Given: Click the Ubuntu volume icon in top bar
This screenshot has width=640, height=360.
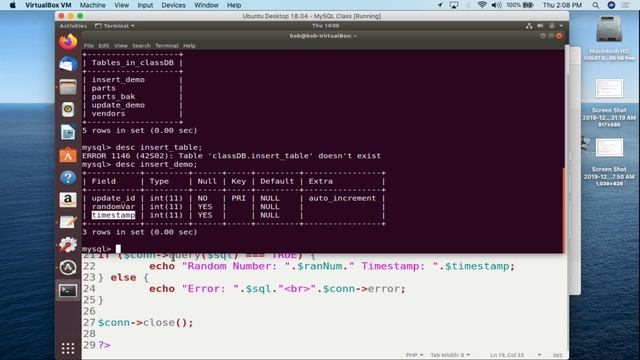Looking at the screenshot, I should pyautogui.click(x=540, y=26).
